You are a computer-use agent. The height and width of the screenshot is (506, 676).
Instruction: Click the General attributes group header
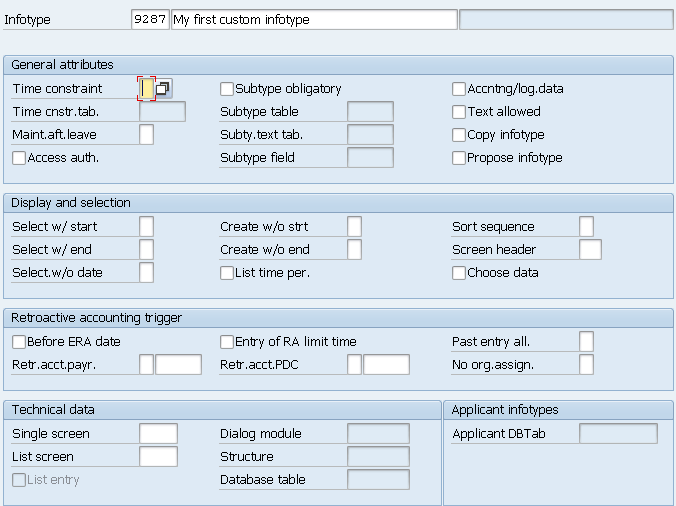coord(338,65)
